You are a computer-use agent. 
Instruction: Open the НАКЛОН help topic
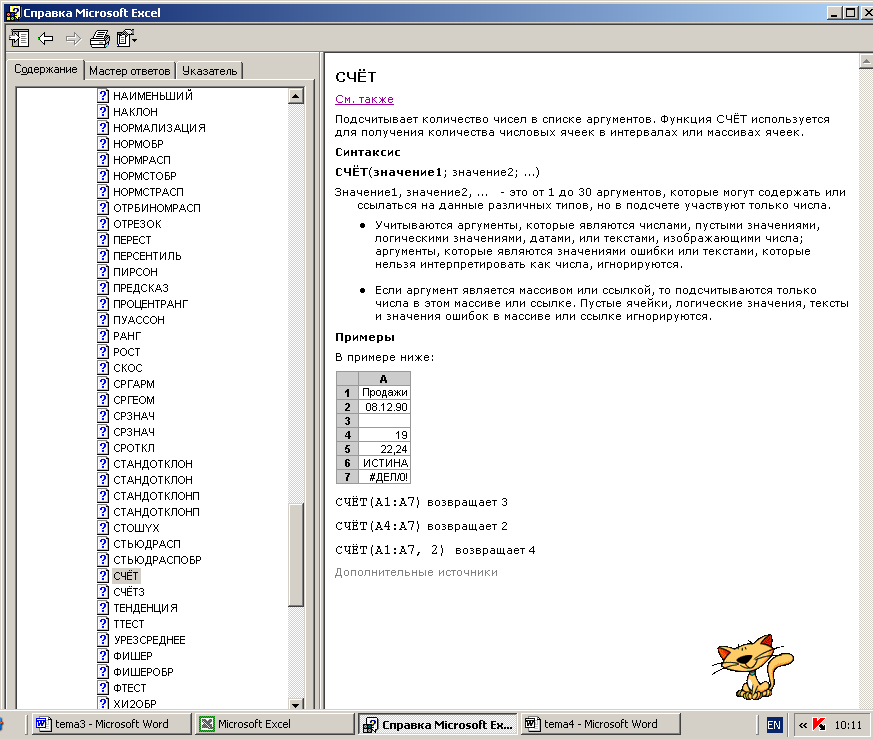(135, 112)
